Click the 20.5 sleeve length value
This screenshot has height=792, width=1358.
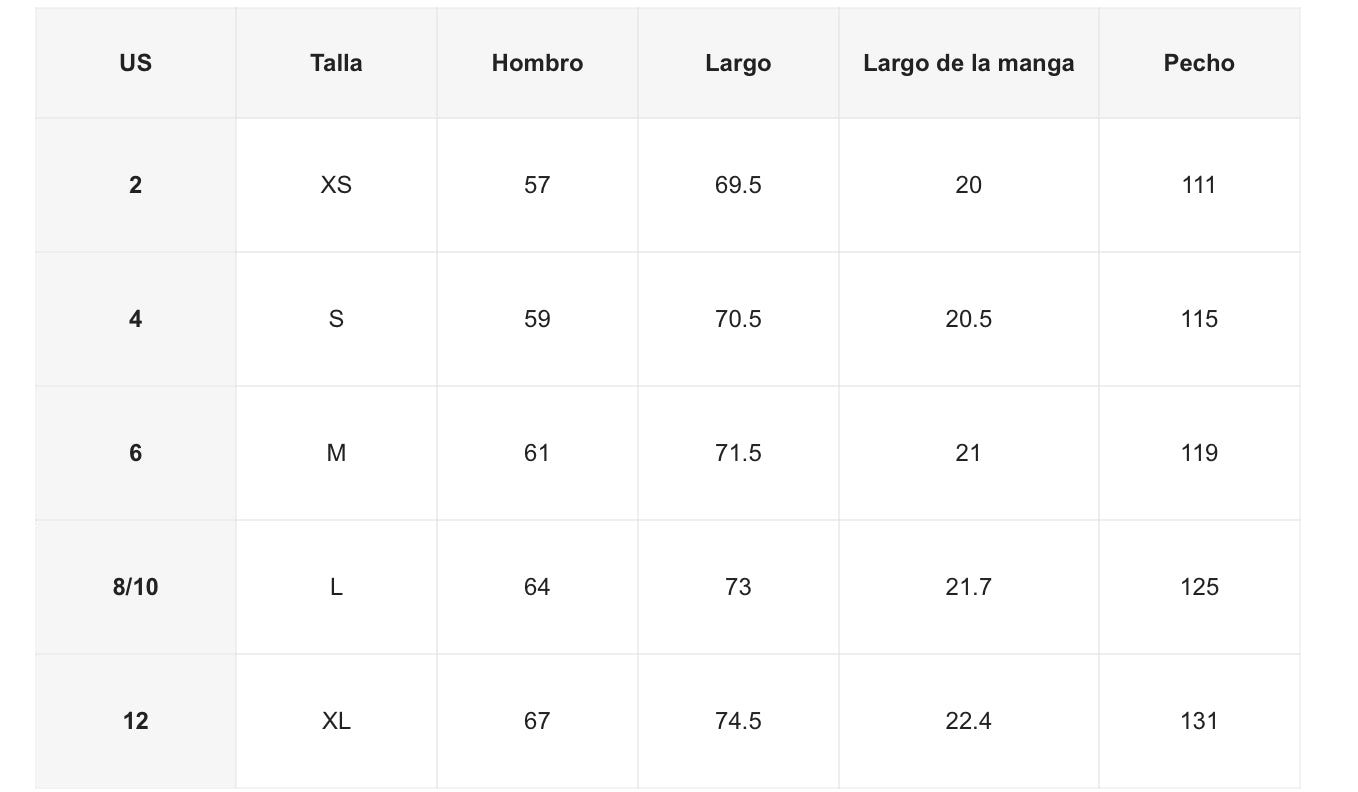click(968, 319)
